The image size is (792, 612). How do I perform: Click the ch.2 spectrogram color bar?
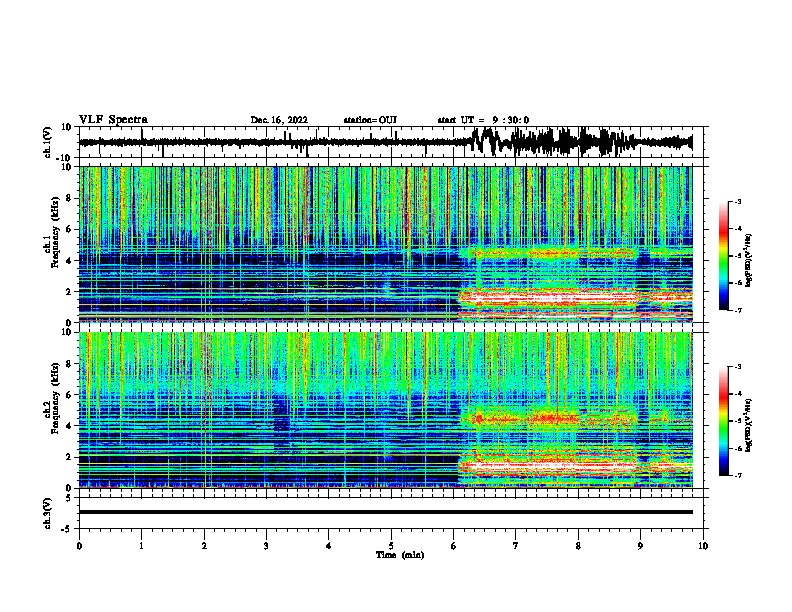coord(724,421)
